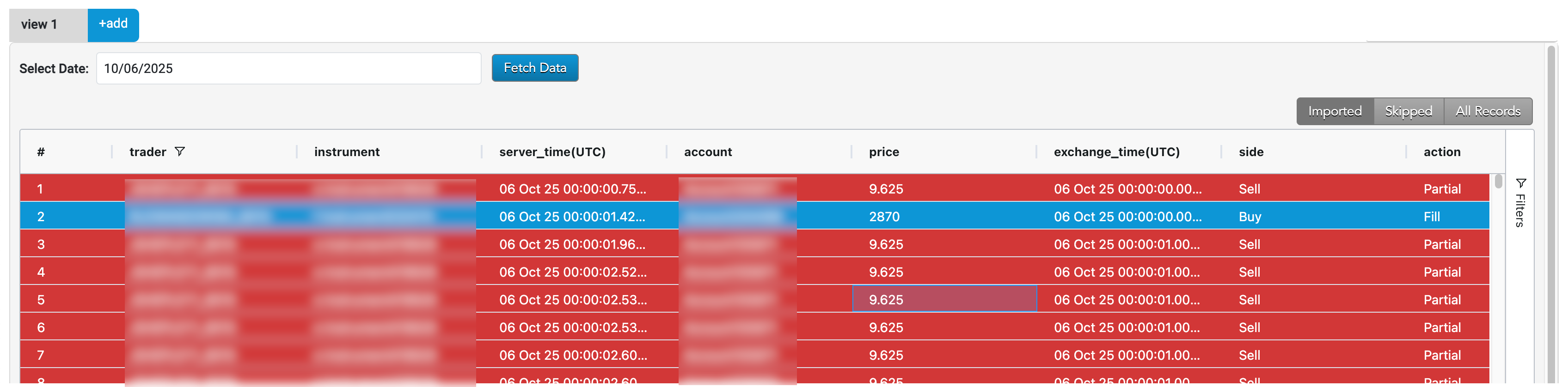Click the exchange_time(UTC) column header
This screenshot has width=1568, height=387.
pyautogui.click(x=1116, y=152)
